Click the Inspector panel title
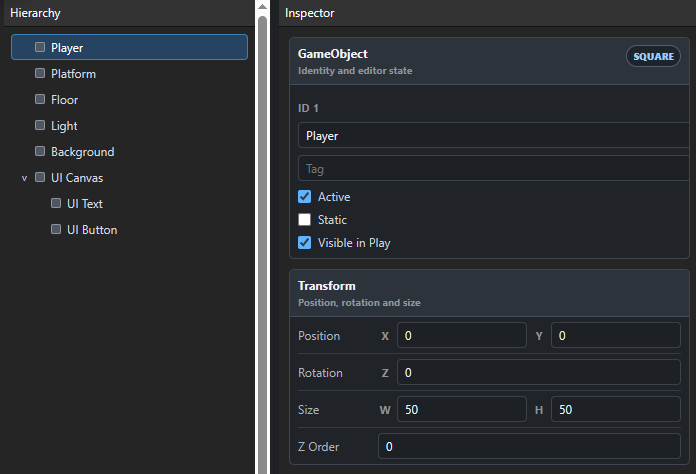This screenshot has height=474, width=696. tap(309, 13)
